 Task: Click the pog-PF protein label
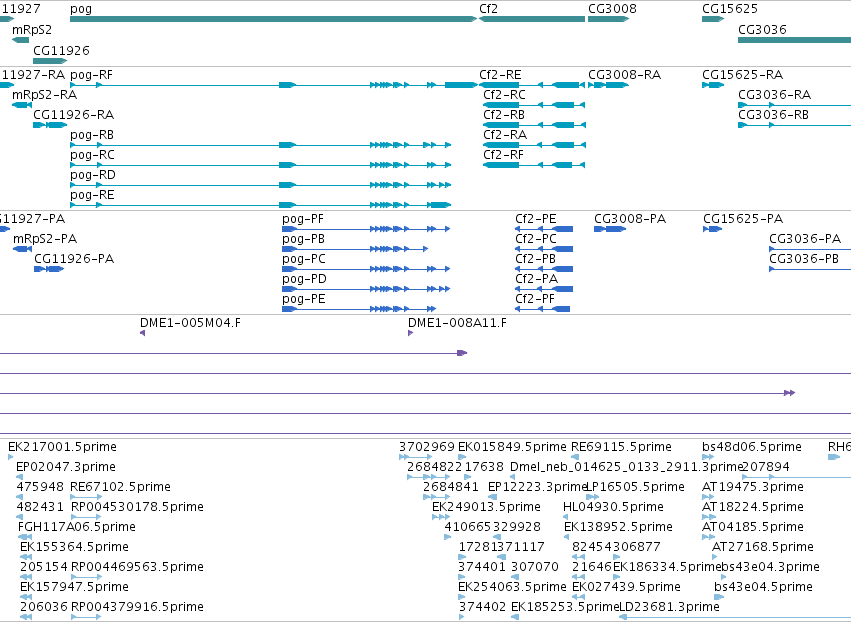(303, 219)
